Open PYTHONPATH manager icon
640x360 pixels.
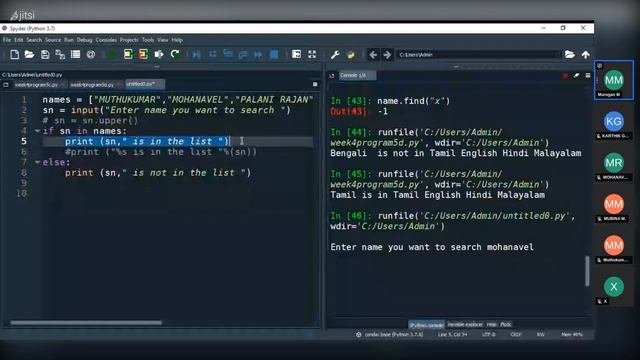pos(351,54)
